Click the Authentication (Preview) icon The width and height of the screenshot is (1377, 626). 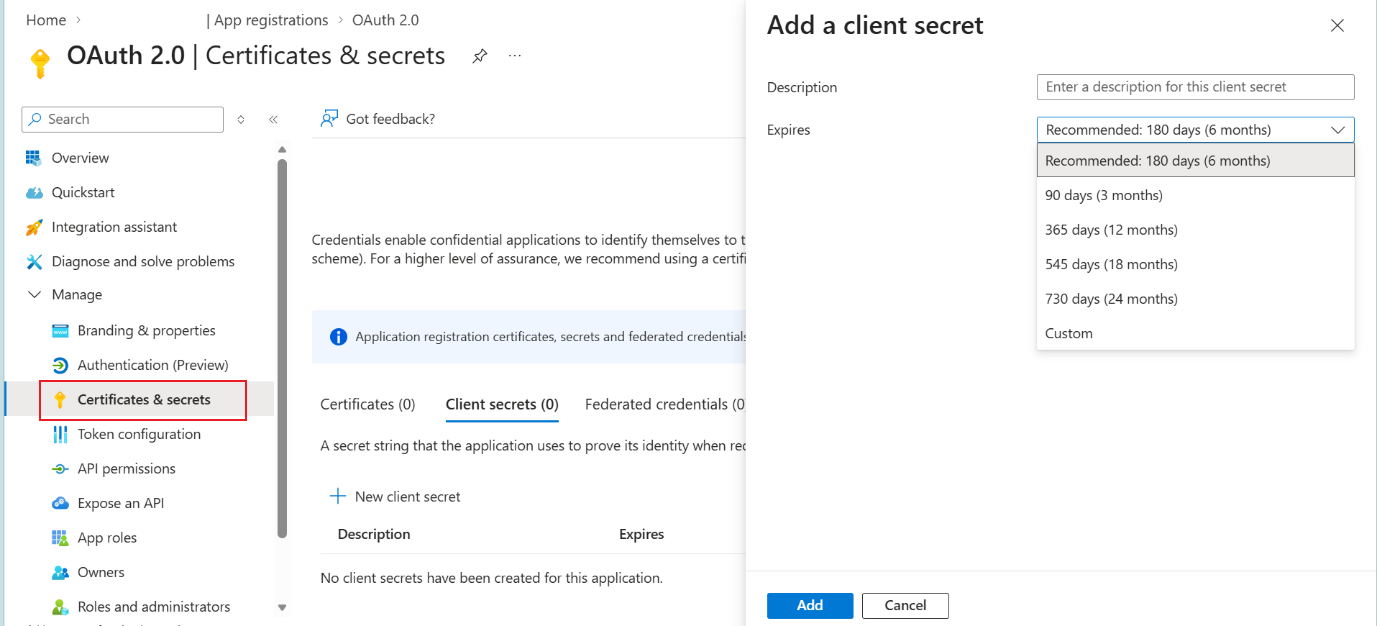click(60, 365)
